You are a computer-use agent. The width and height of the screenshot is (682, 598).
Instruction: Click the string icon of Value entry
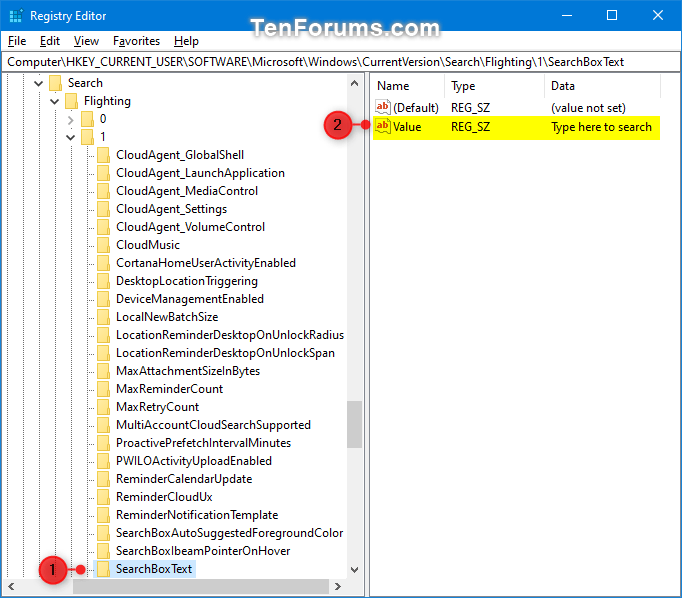coord(383,127)
